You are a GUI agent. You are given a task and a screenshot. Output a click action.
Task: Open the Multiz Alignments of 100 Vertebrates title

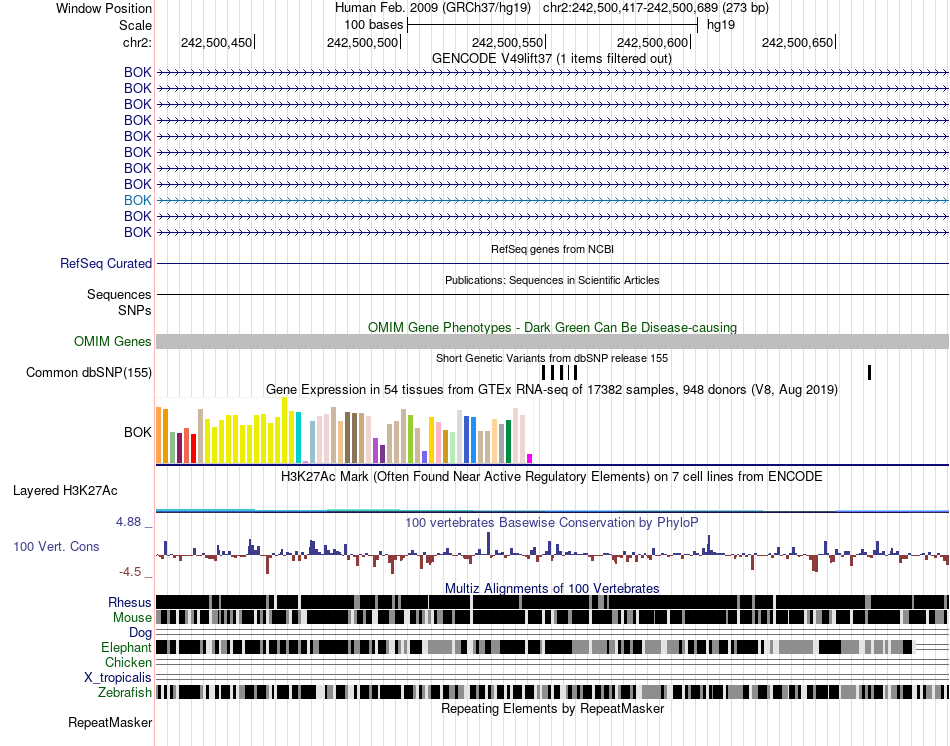pyautogui.click(x=552, y=588)
